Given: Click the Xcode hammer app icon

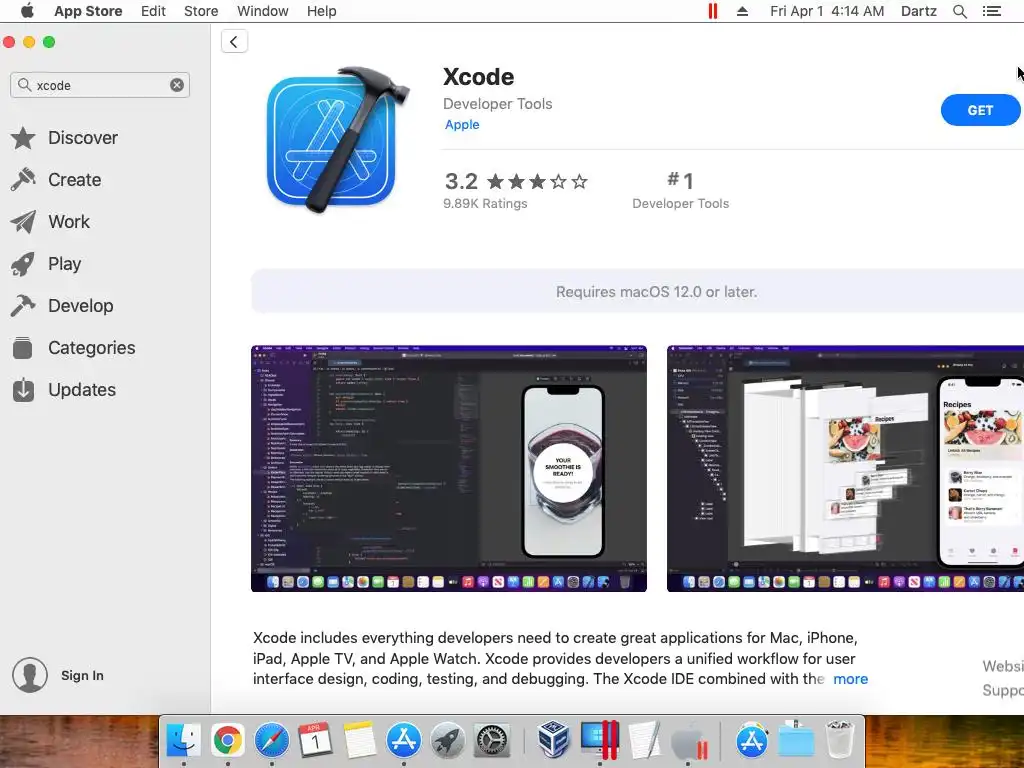Looking at the screenshot, I should [338, 140].
